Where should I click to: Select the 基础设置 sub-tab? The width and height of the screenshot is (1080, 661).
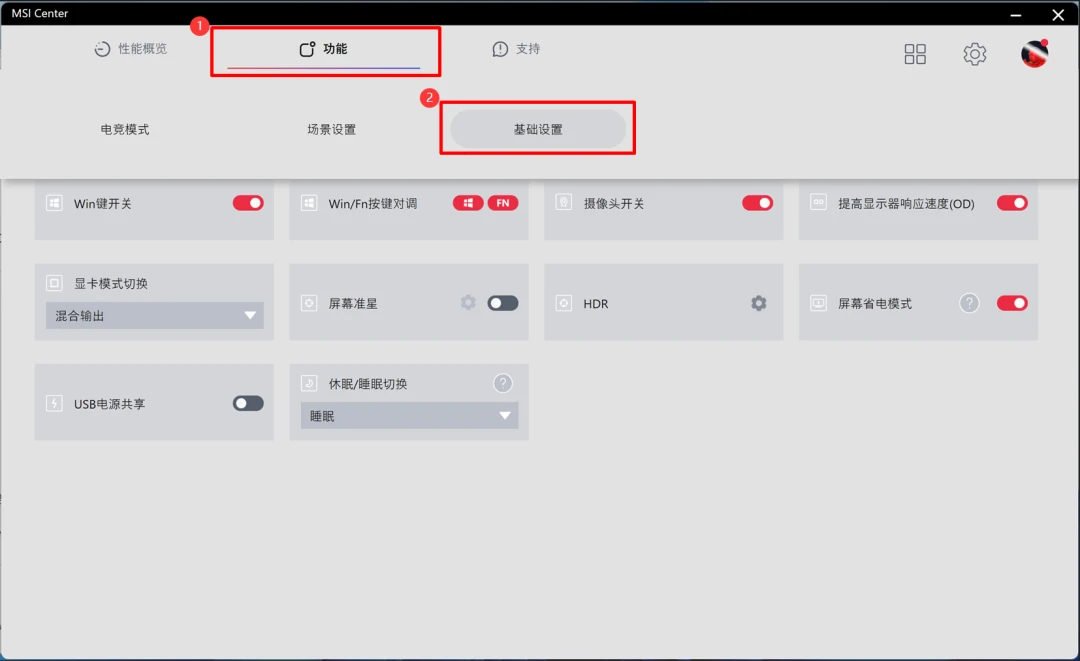click(x=538, y=129)
